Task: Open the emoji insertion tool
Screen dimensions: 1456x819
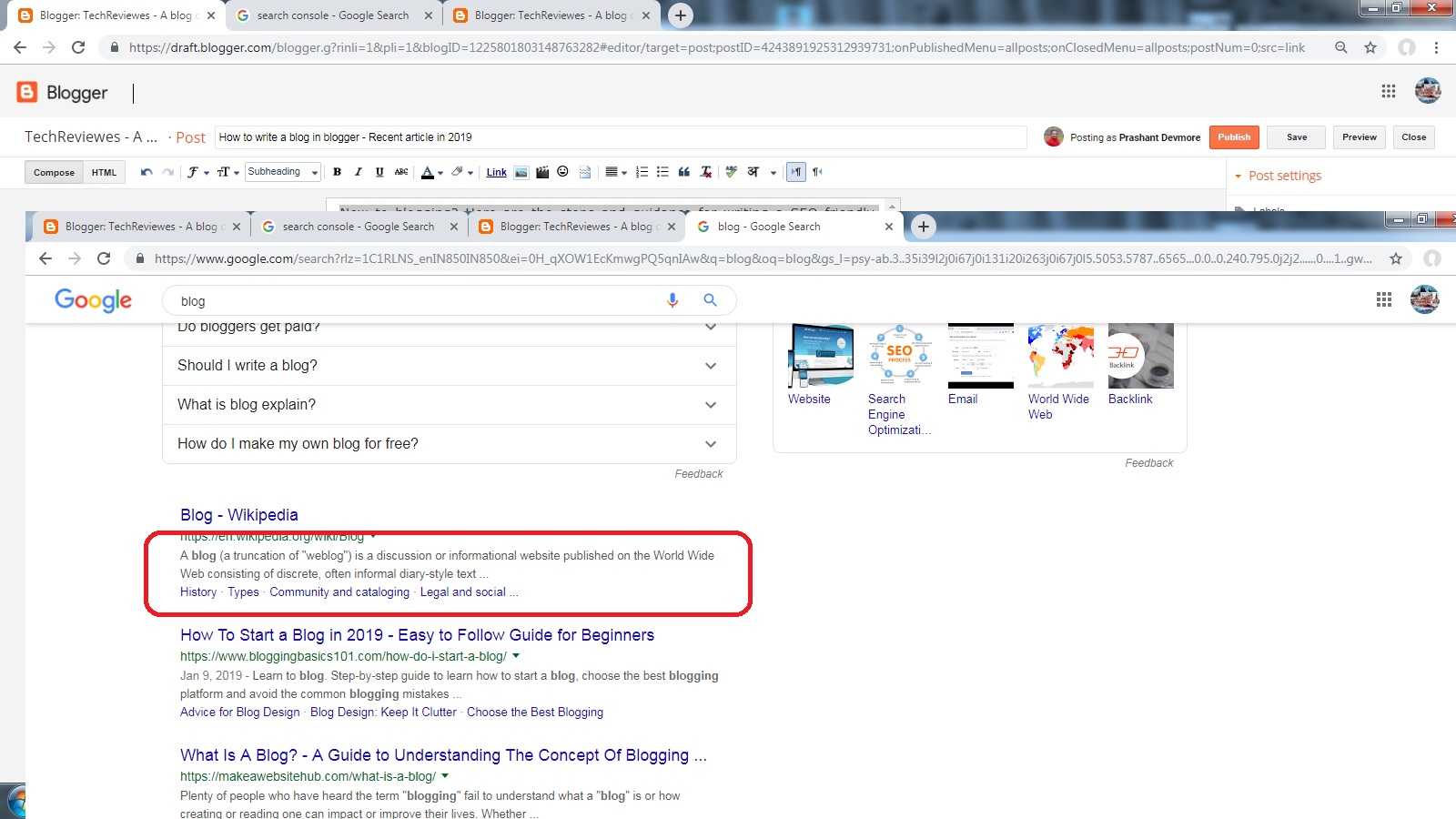Action: coord(562,172)
